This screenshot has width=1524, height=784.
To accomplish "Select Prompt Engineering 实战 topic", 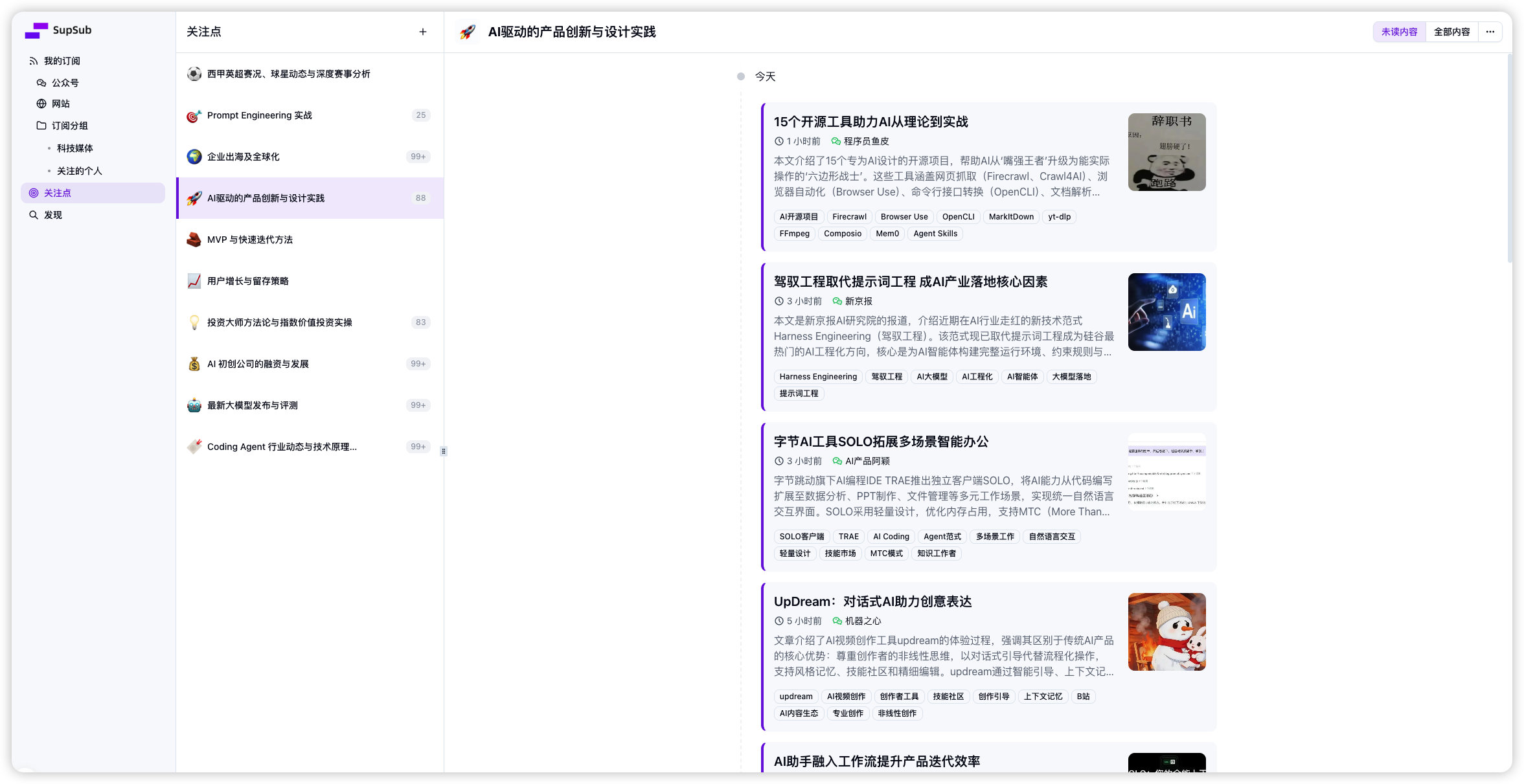I will (310, 115).
